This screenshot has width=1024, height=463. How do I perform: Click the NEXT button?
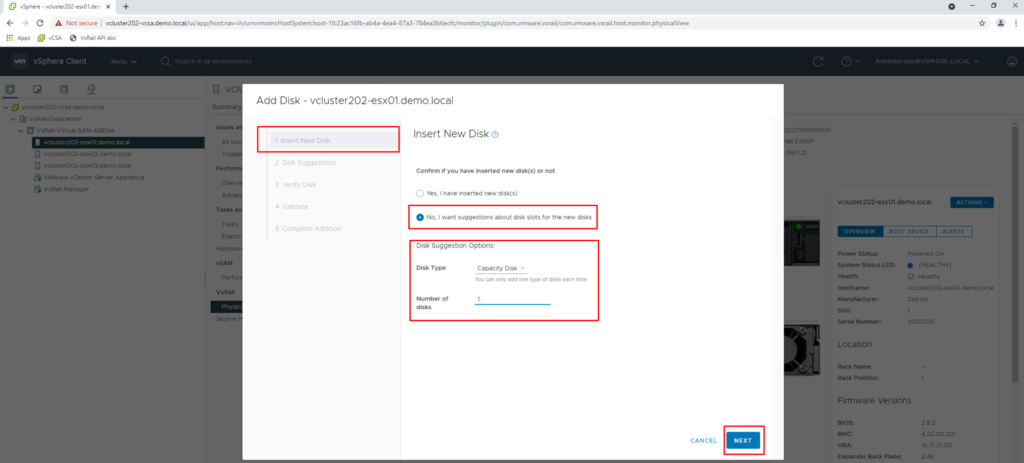coord(743,441)
